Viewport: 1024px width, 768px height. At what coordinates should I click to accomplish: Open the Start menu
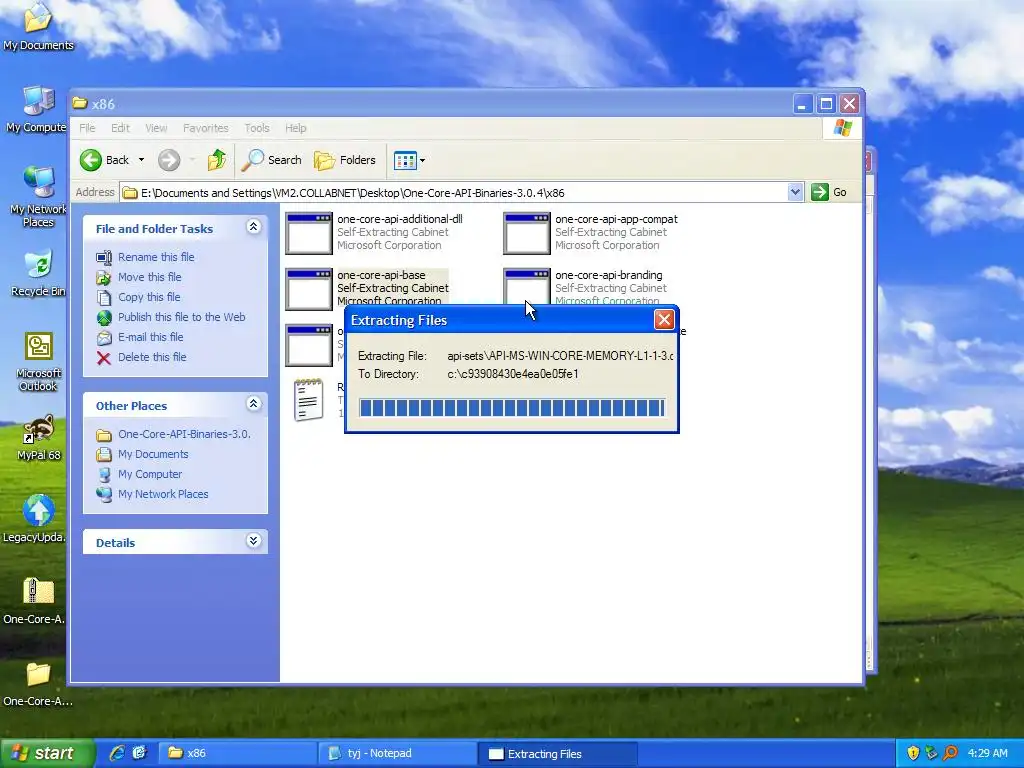click(48, 753)
